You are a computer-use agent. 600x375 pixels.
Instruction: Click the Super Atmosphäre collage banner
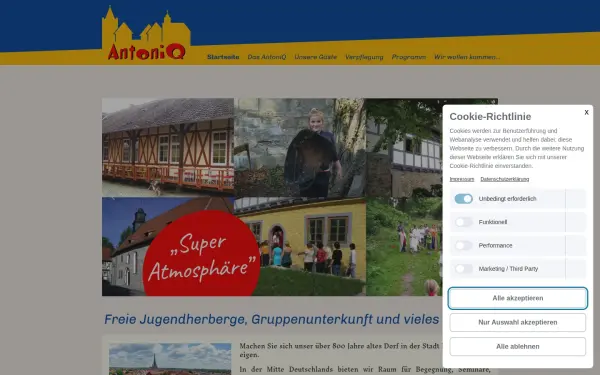(300, 197)
